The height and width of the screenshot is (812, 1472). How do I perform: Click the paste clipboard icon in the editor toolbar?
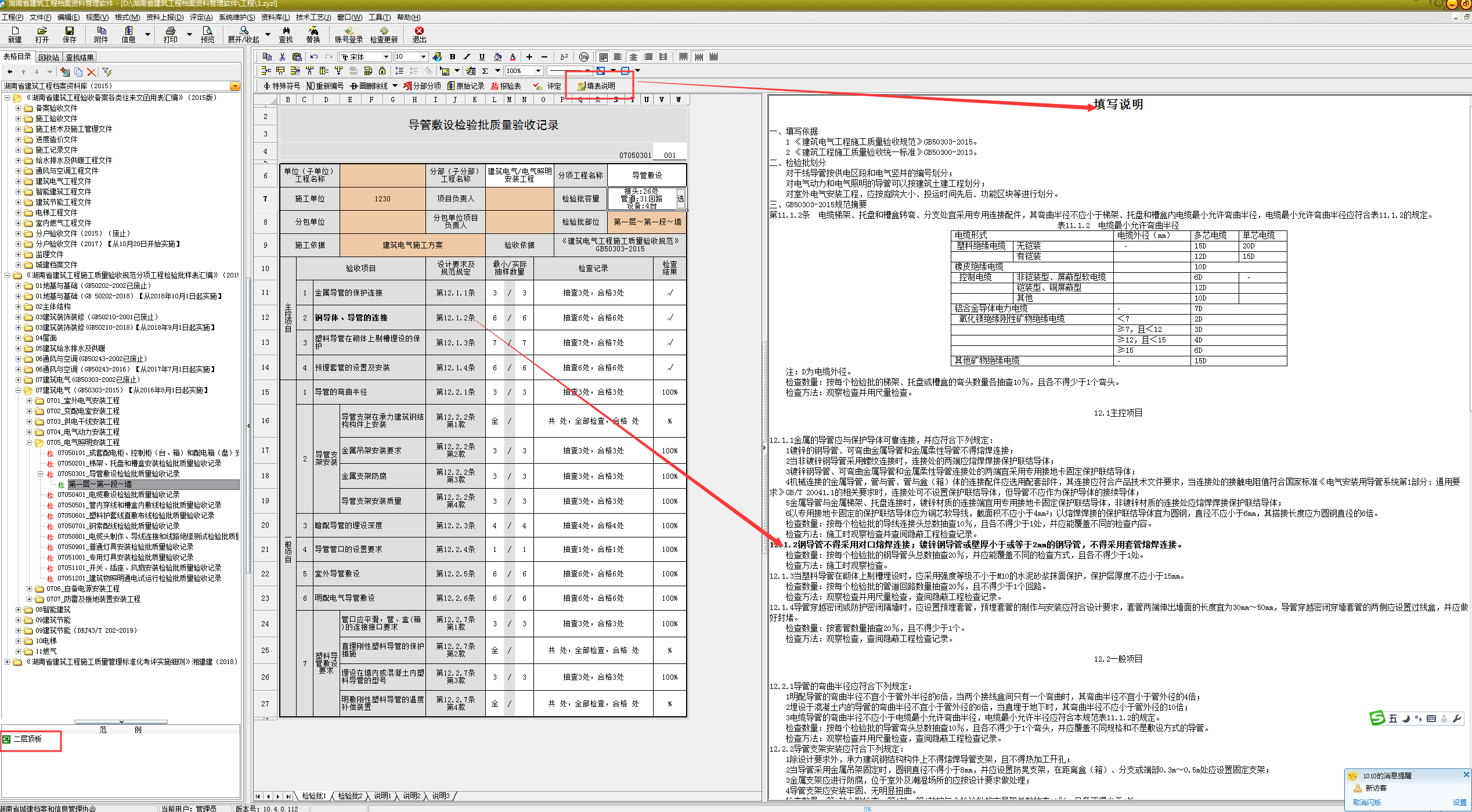[x=297, y=57]
